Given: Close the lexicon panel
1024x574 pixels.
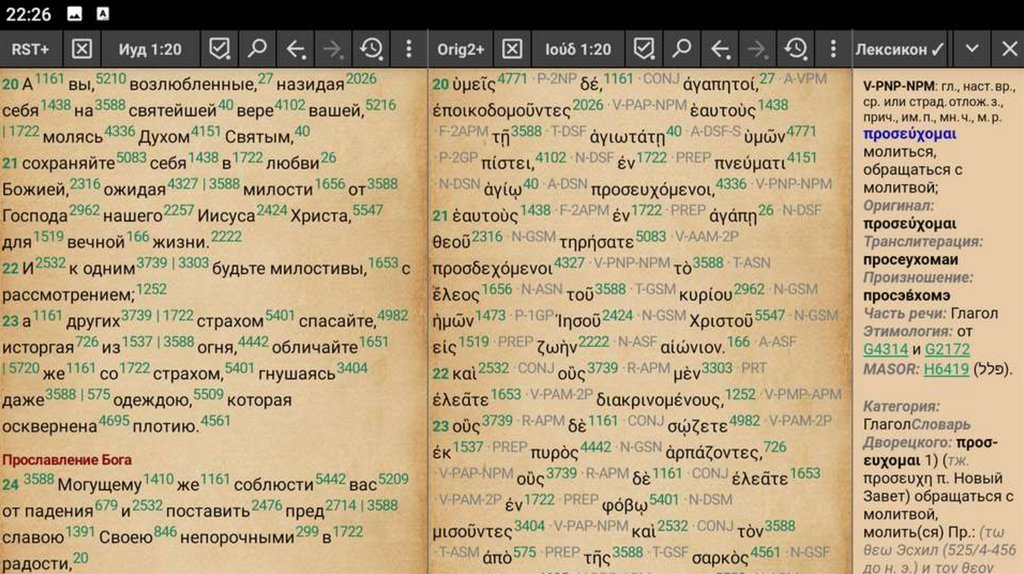Looking at the screenshot, I should click(1006, 49).
